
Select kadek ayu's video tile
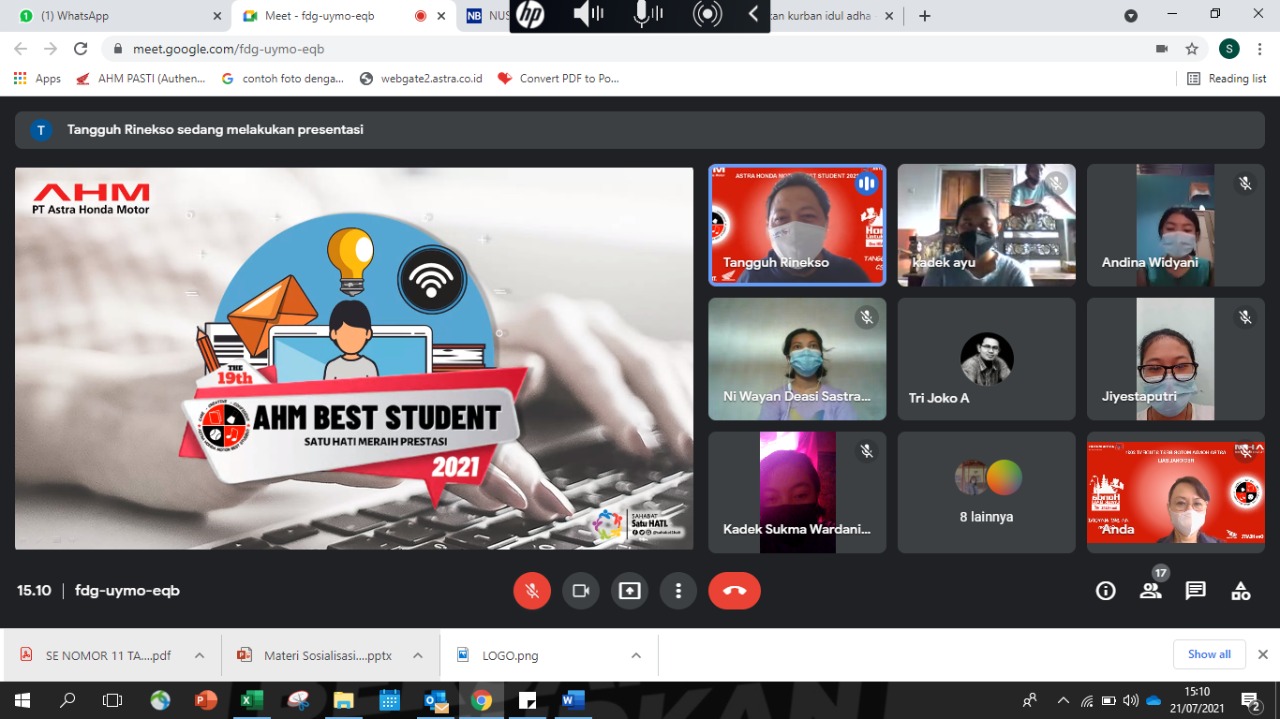[x=986, y=225]
